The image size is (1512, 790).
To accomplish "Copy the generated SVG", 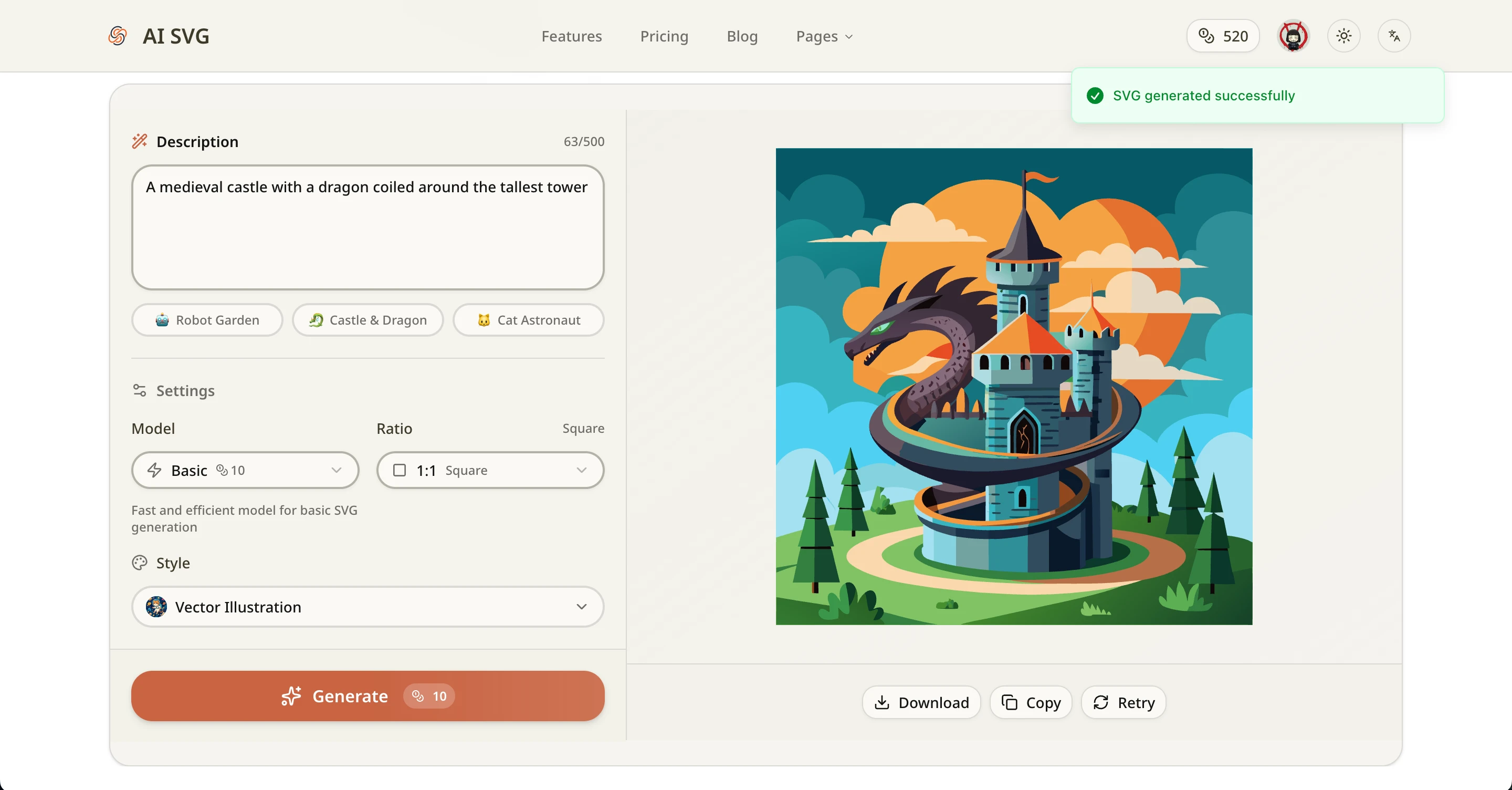I will coord(1031,702).
